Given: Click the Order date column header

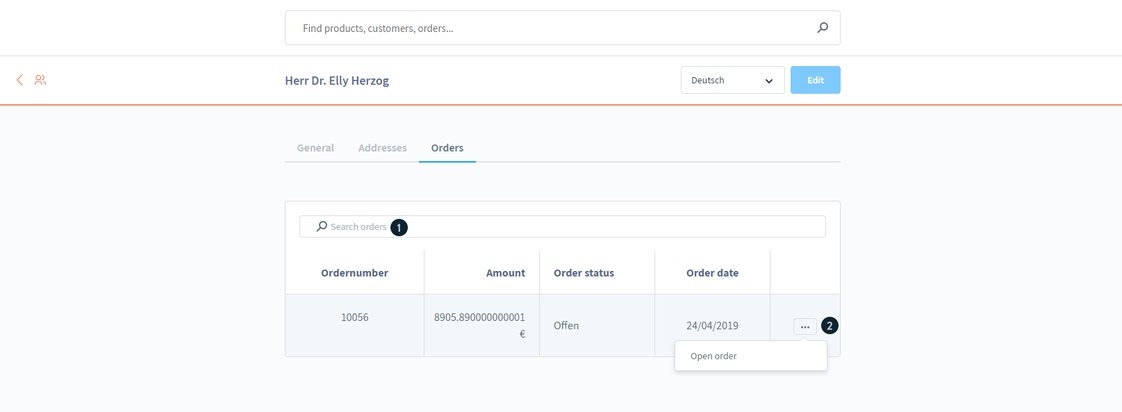Looking at the screenshot, I should [x=712, y=272].
